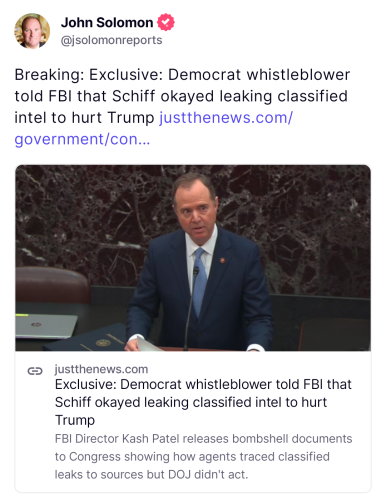Open the @jsolomonreports handle
This screenshot has height=500, width=386.
(x=111, y=40)
